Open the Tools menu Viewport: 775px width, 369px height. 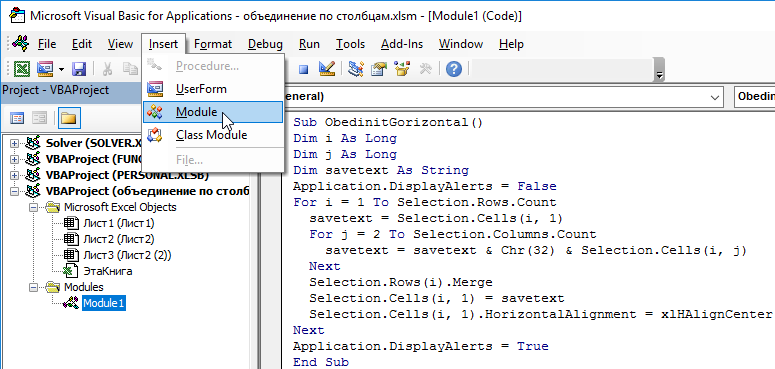tap(350, 44)
